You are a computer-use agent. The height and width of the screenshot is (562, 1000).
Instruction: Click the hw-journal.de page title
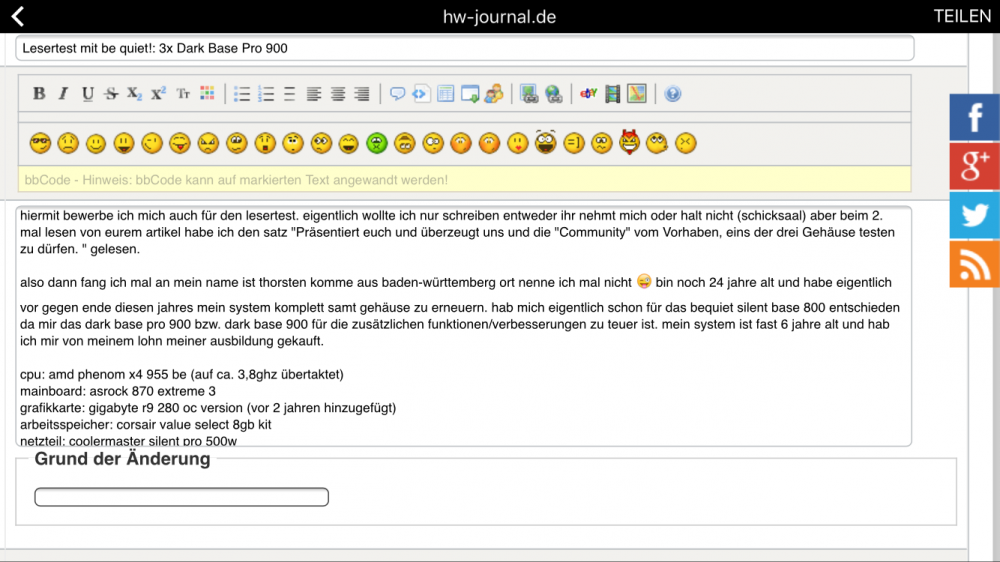pos(499,17)
